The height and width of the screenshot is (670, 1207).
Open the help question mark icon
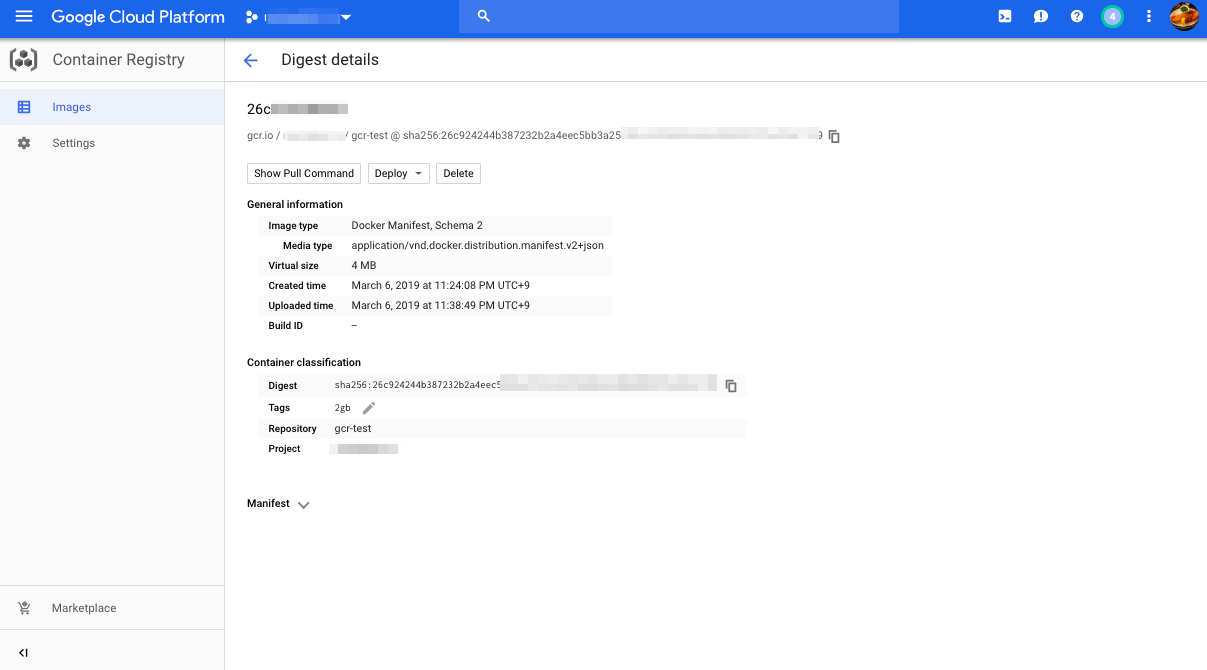point(1077,16)
